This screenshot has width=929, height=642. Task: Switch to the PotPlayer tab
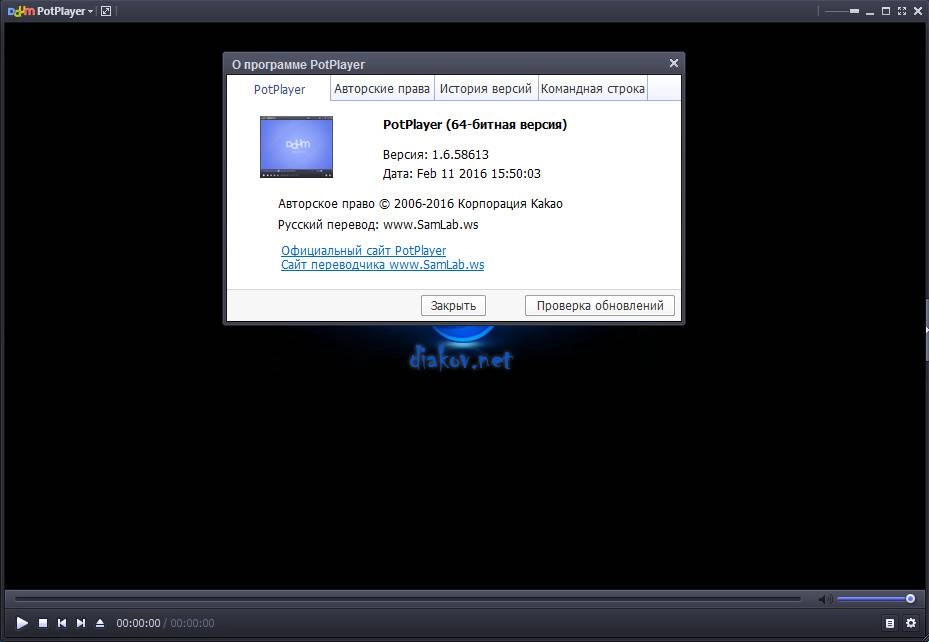tap(279, 89)
